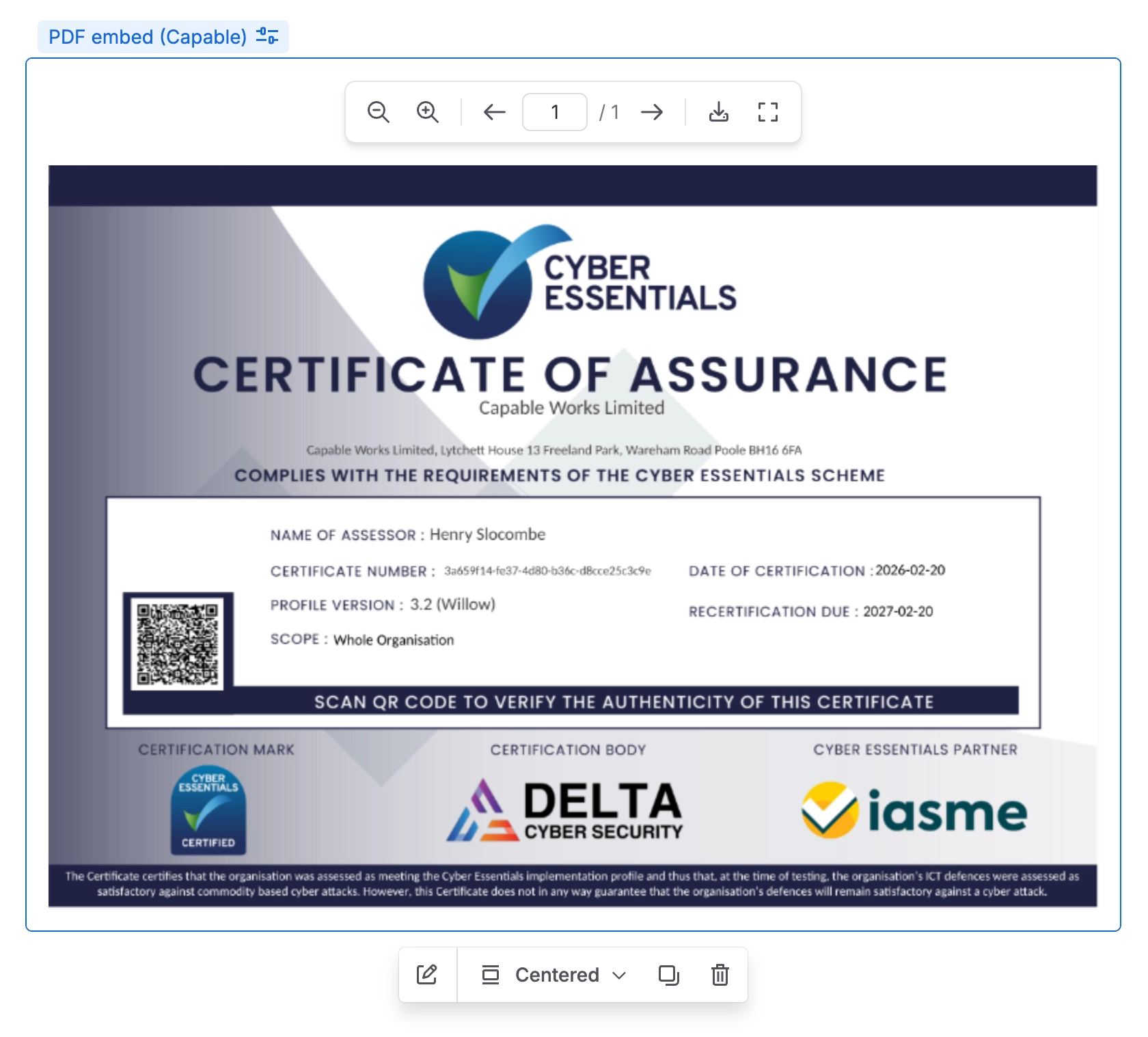1148x1037 pixels.
Task: Click the 'CYBER ESSENTIALS PARTNER' label
Action: (915, 750)
